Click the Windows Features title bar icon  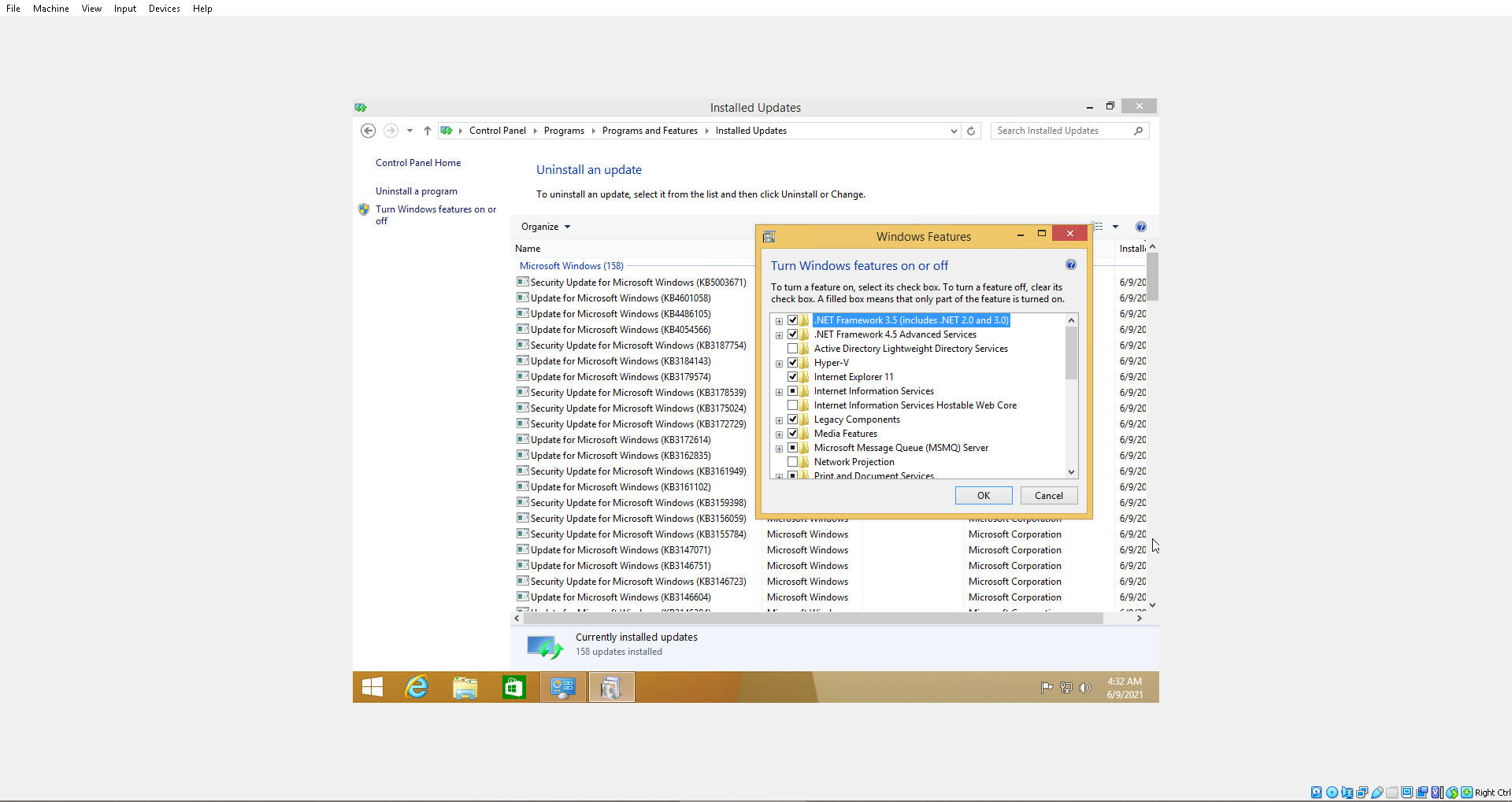(769, 236)
